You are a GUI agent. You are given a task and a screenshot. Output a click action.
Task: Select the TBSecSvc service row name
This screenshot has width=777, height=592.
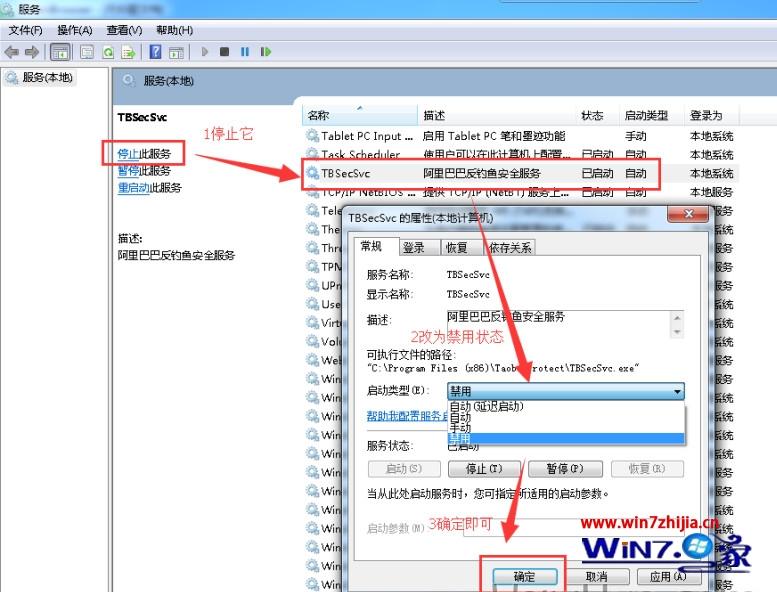345,173
